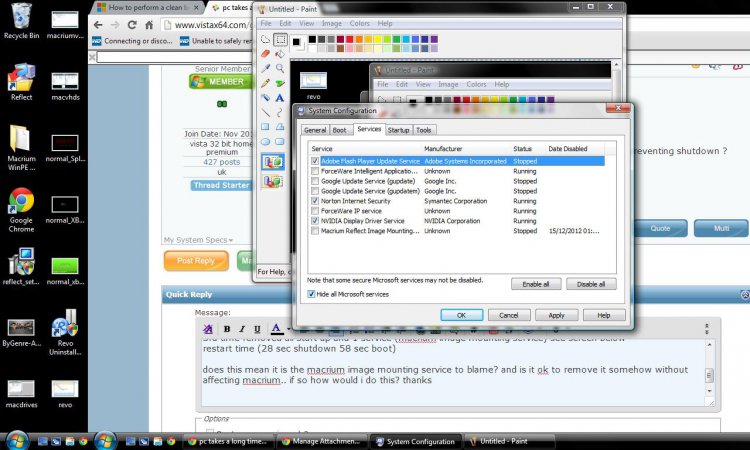The image size is (750, 450).
Task: Click Chrome's Home button
Action: [x=149, y=25]
